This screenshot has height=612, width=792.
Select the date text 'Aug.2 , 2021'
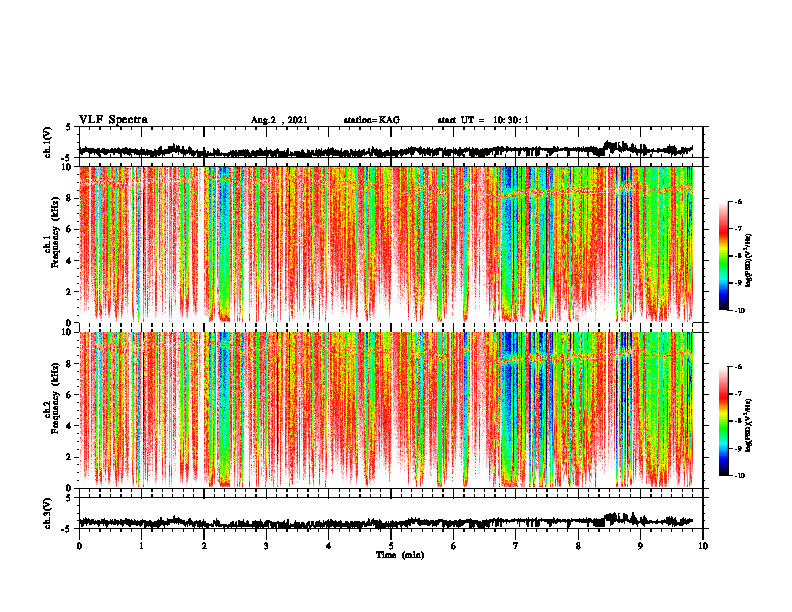(x=279, y=120)
